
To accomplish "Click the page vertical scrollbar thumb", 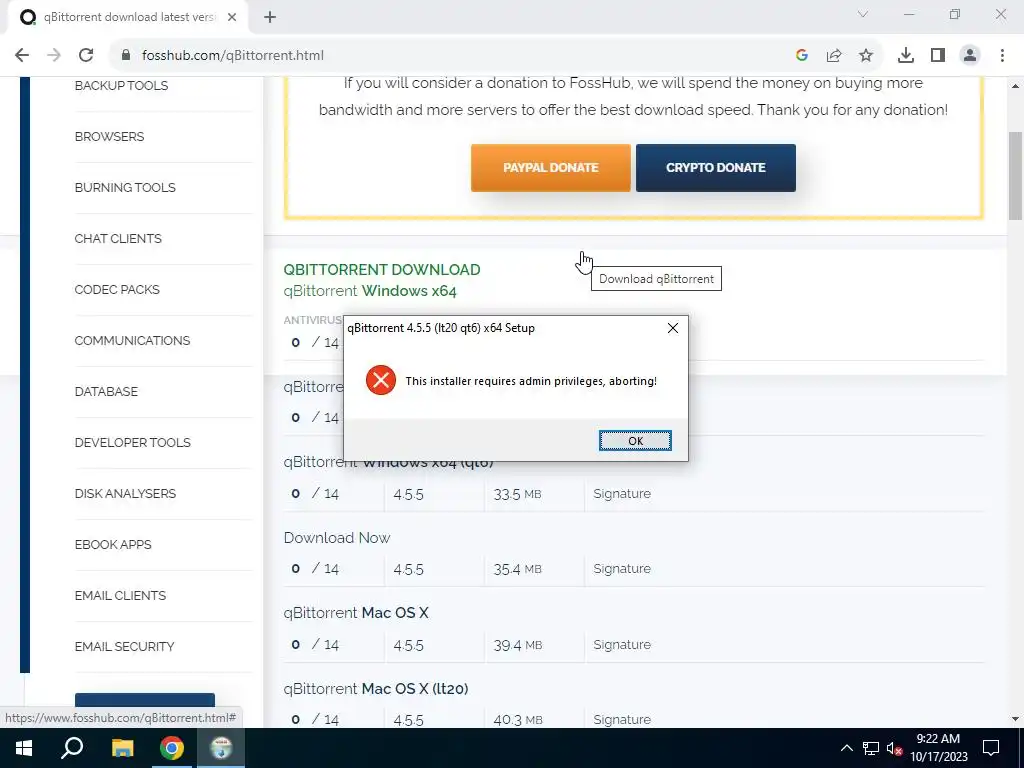I will tap(1015, 176).
